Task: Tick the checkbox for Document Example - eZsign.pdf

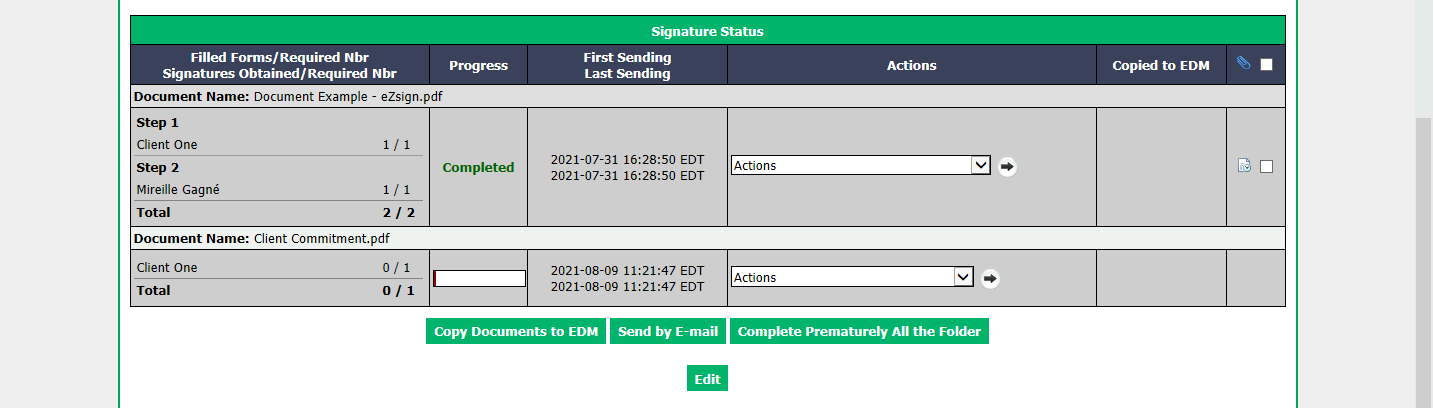Action: (x=1266, y=167)
